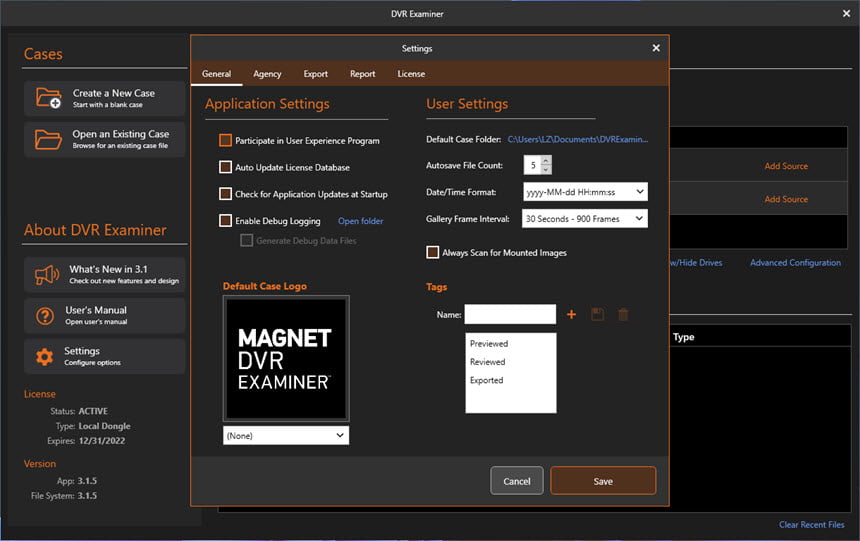Click Clear Recent Files link
The height and width of the screenshot is (541, 860).
click(x=812, y=525)
